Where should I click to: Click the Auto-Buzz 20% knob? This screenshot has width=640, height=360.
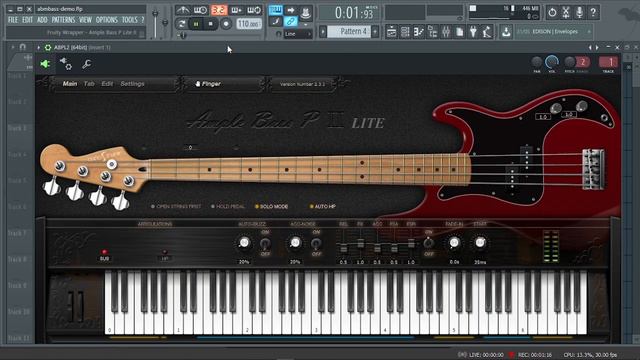[244, 243]
